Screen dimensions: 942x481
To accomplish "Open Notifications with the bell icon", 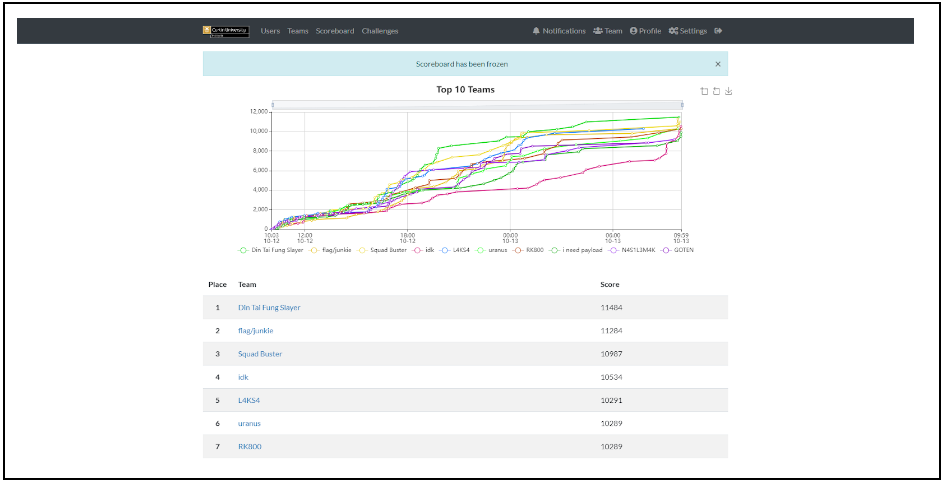I will [x=559, y=31].
